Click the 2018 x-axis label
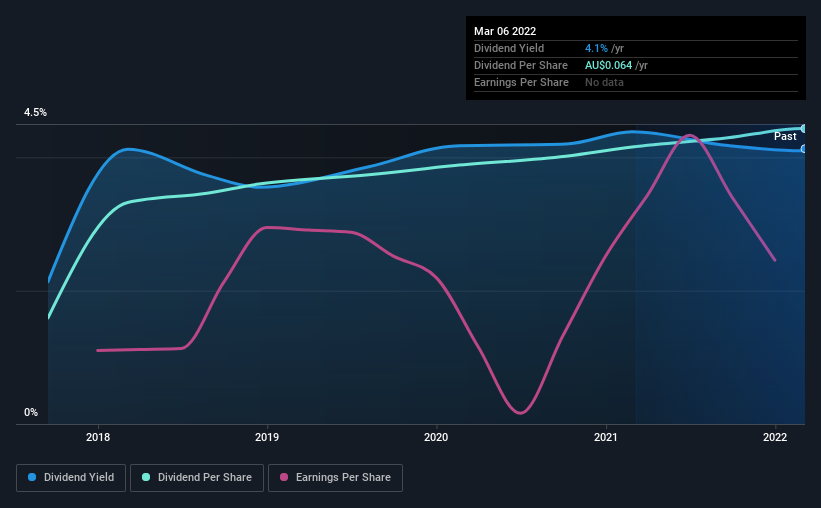The image size is (821, 508). [x=98, y=437]
